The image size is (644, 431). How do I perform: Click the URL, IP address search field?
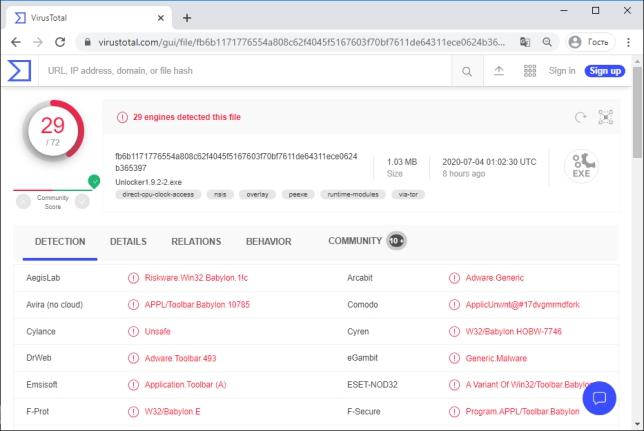pyautogui.click(x=245, y=71)
